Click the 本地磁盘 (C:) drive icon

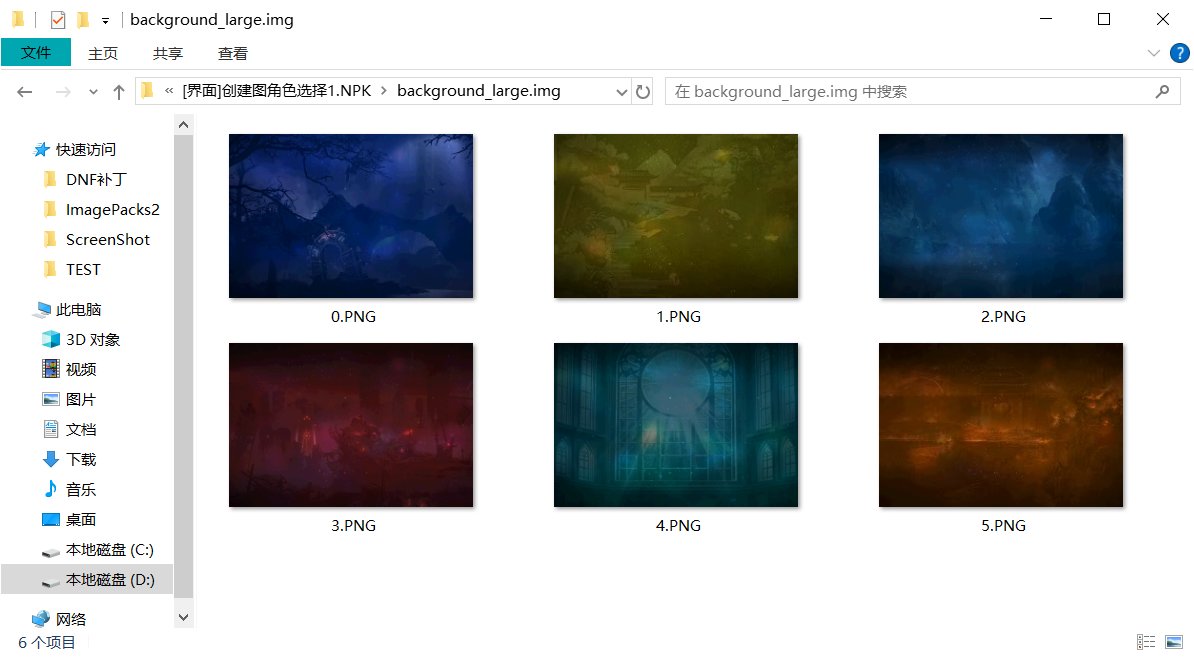(x=50, y=551)
